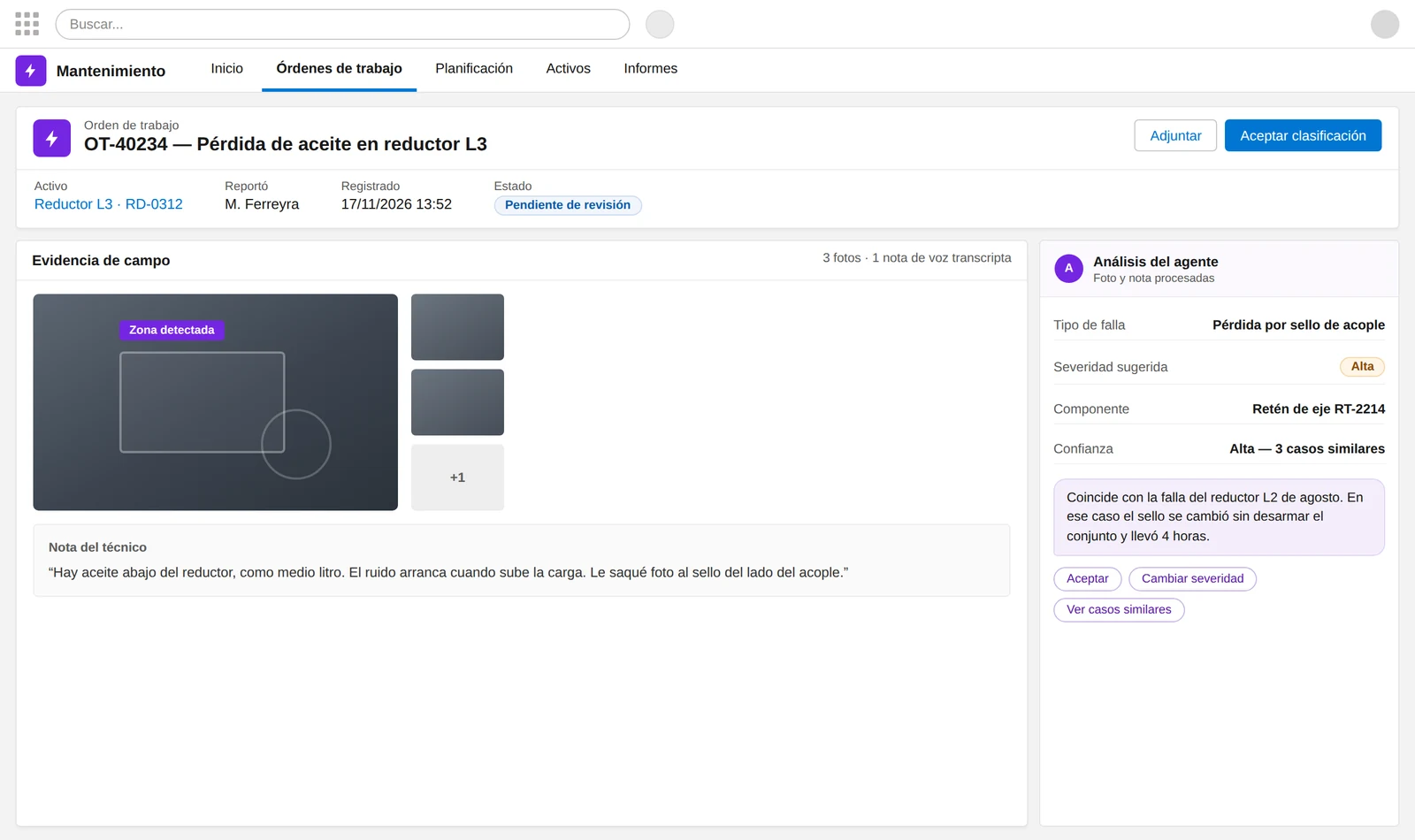1415x840 pixels.
Task: Click the Evidencia de campo heading
Action: 101,261
